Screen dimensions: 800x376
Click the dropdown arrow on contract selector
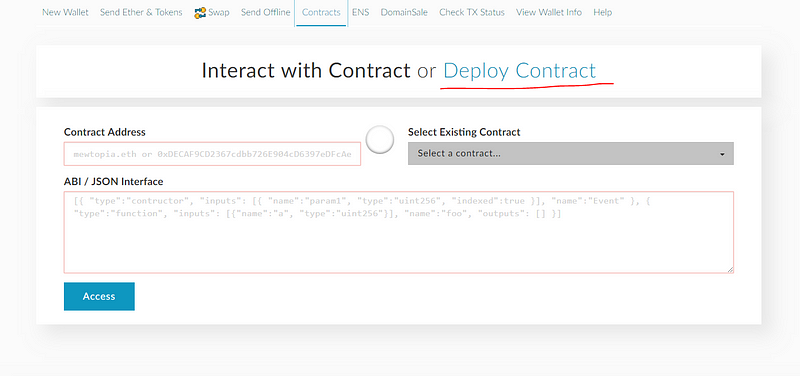(x=722, y=154)
